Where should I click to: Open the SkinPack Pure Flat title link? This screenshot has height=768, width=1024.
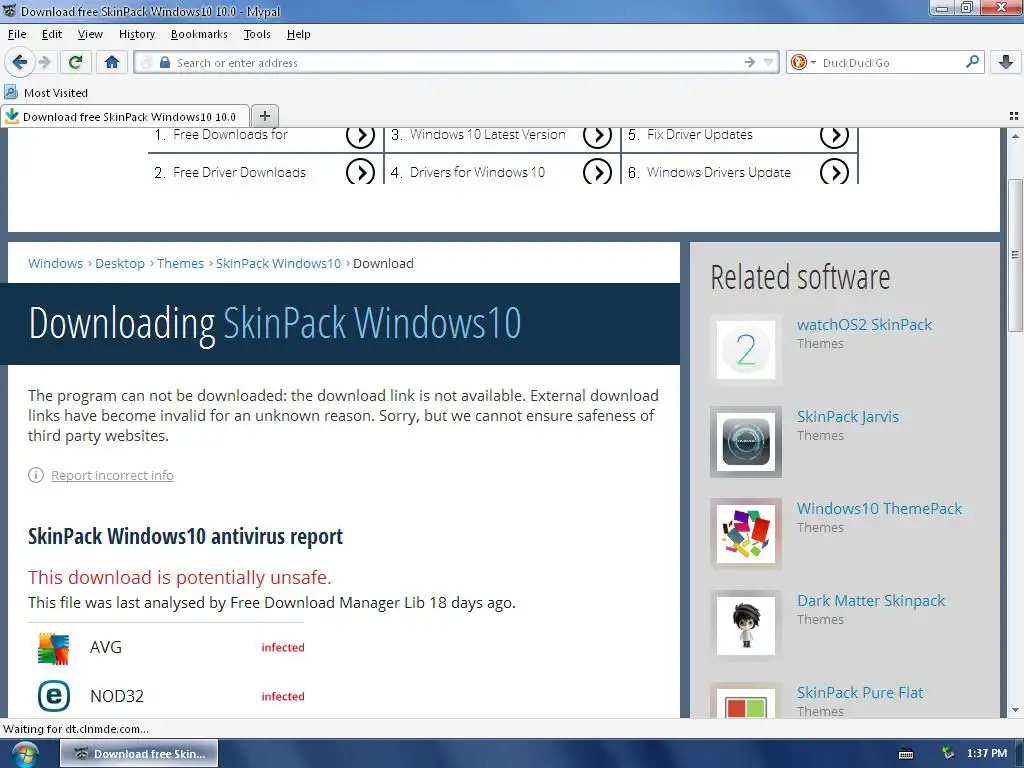pos(860,693)
